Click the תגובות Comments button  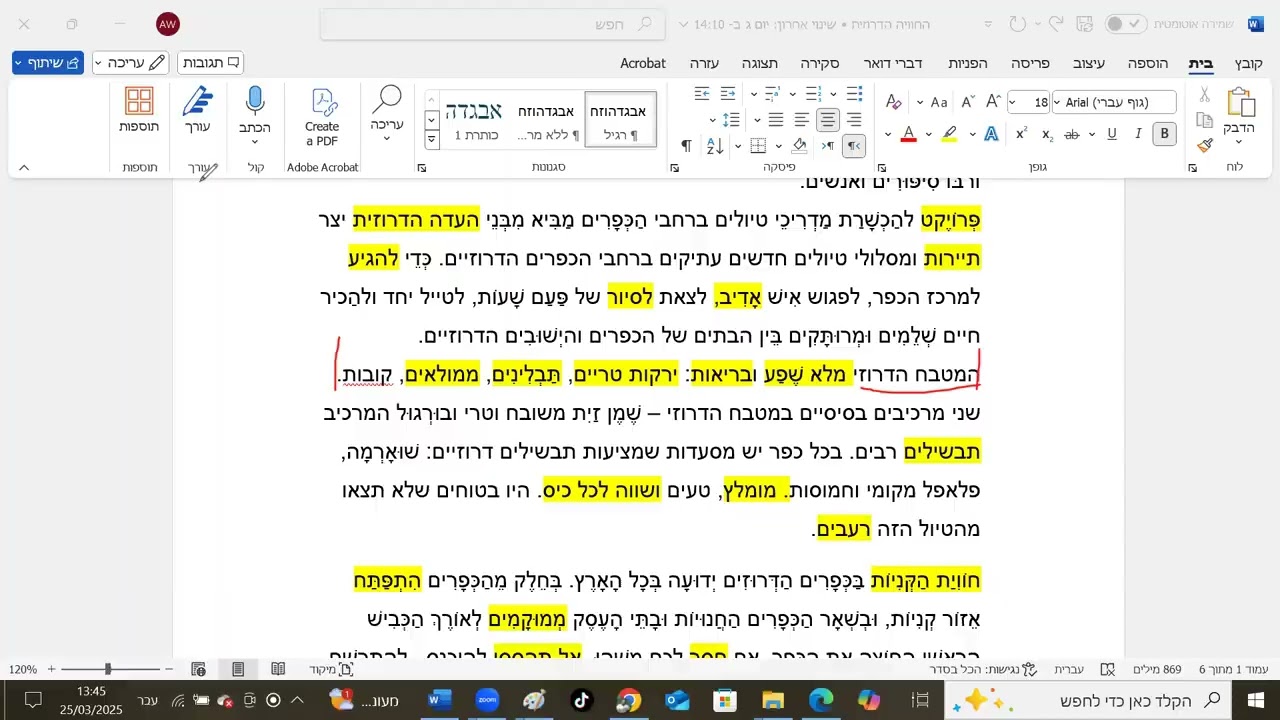pyautogui.click(x=211, y=63)
